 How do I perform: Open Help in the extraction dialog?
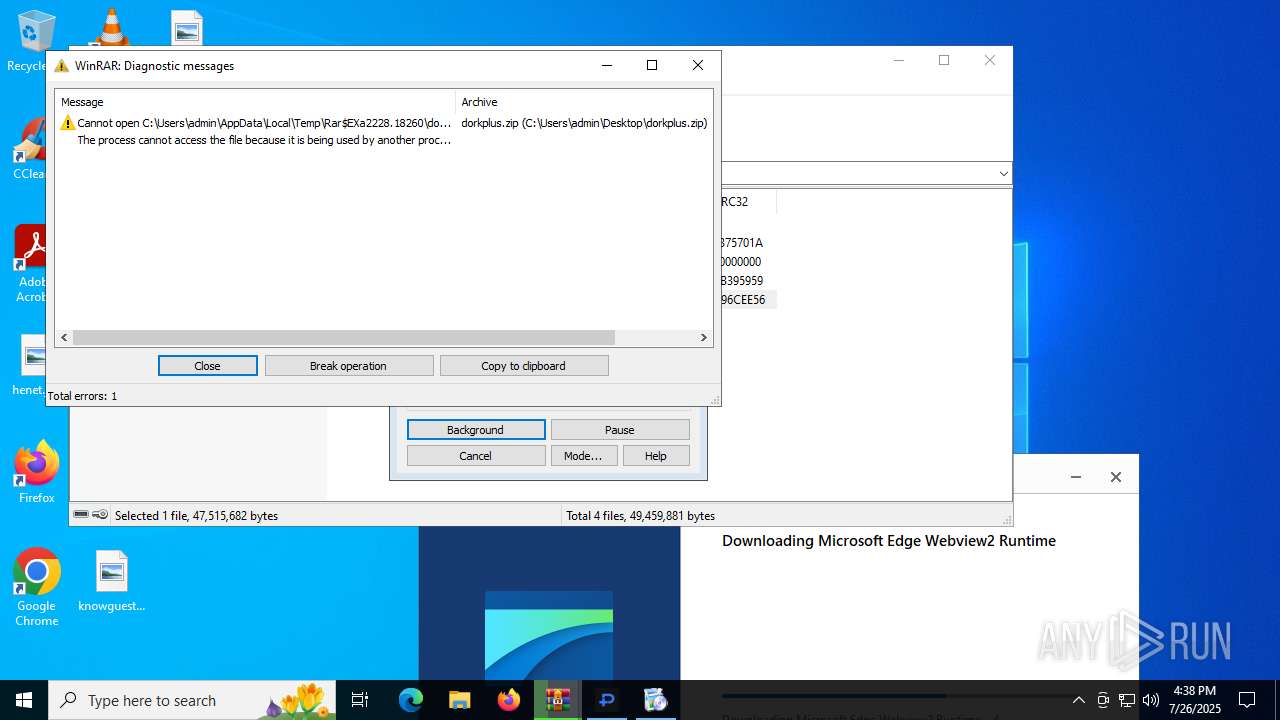tap(656, 456)
